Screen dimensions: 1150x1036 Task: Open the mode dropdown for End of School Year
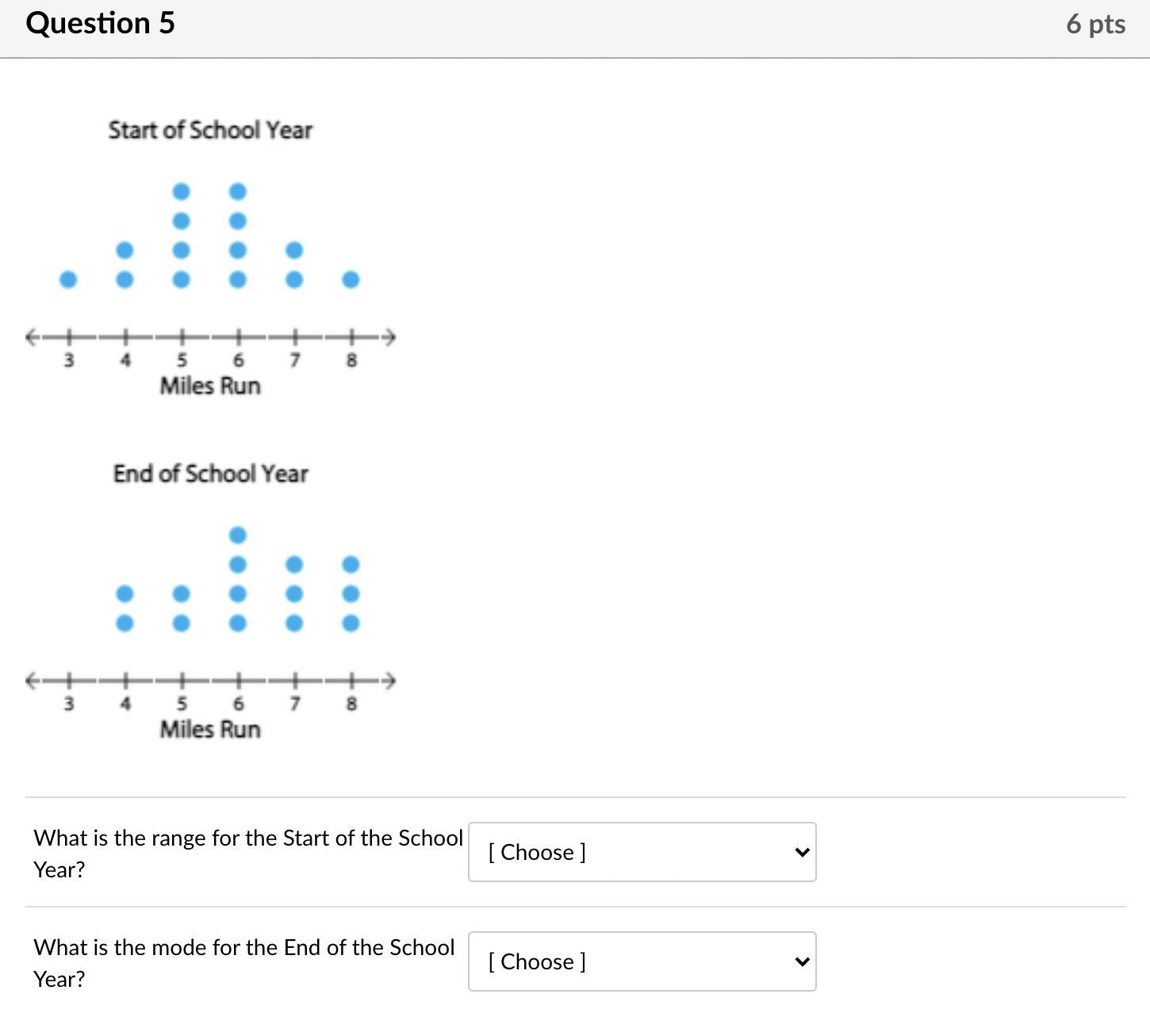point(641,961)
